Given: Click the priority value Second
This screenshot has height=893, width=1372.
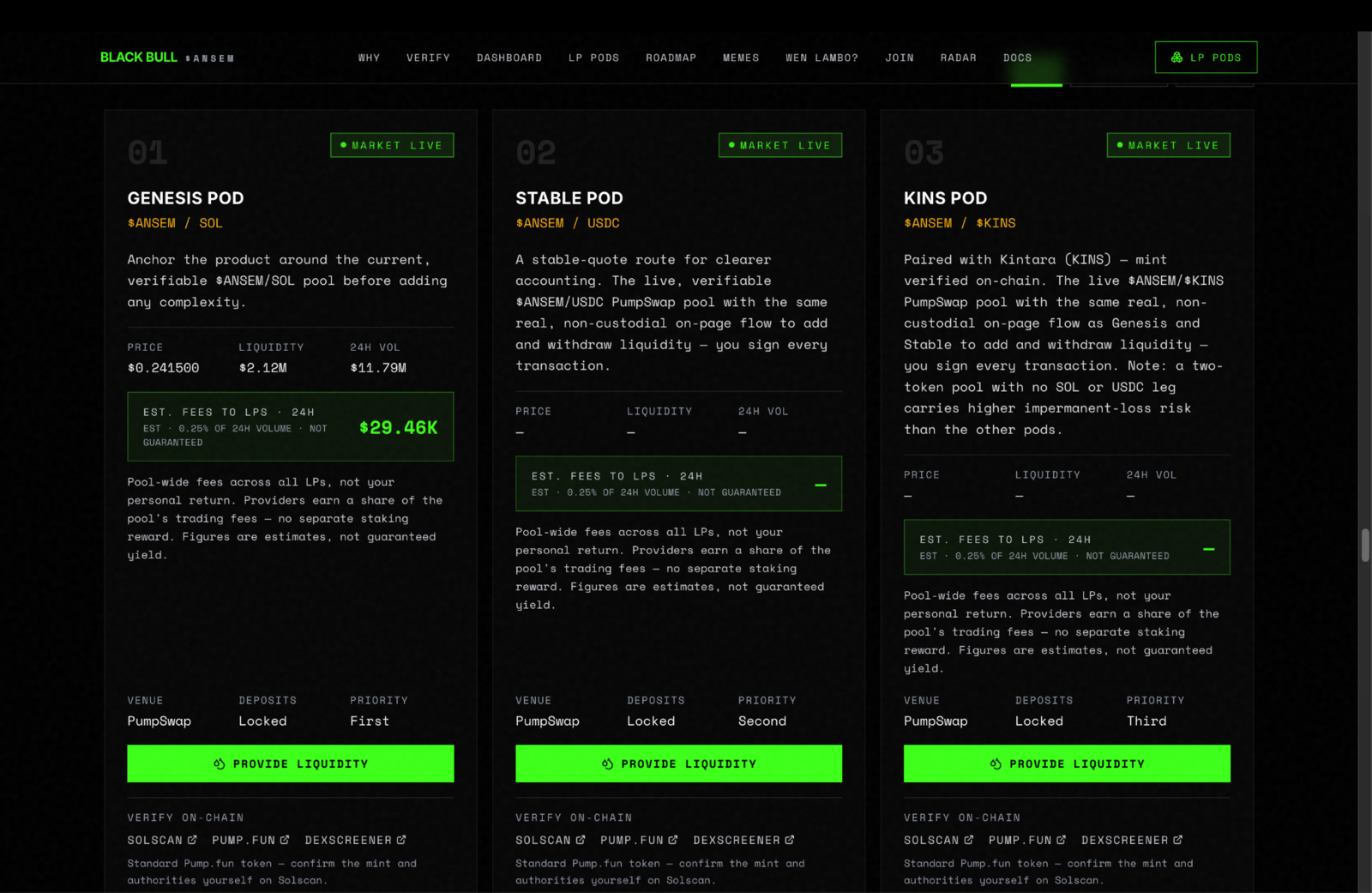Looking at the screenshot, I should 762,721.
